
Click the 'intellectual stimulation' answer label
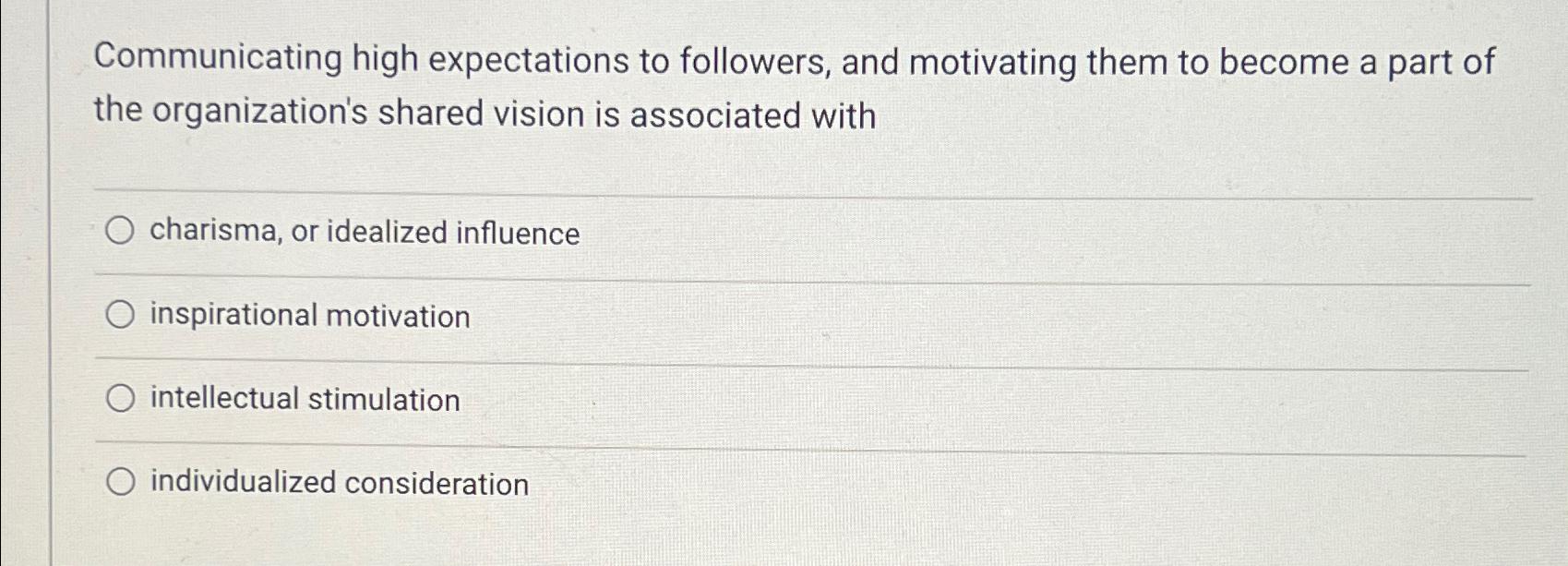(305, 399)
